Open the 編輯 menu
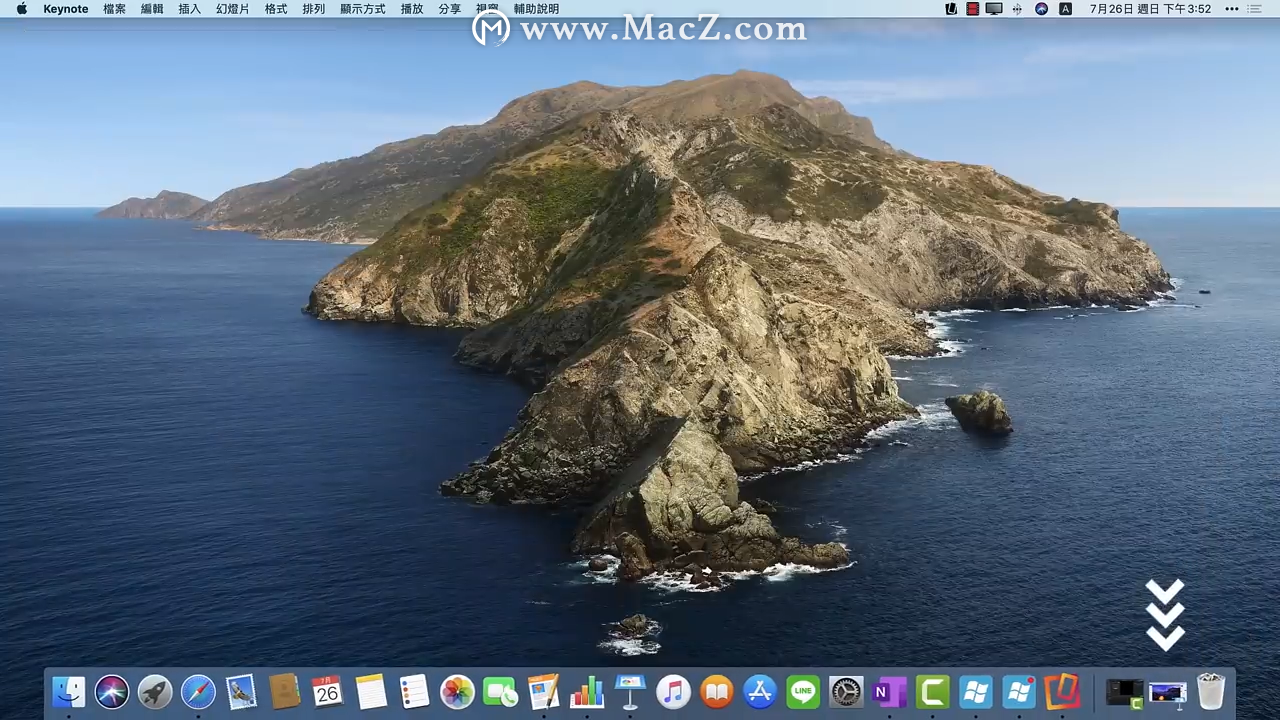The image size is (1280, 720). (x=152, y=9)
